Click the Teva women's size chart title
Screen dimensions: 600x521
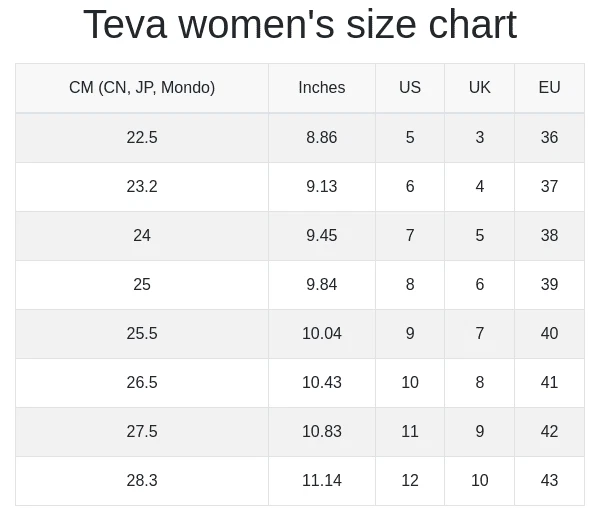[x=300, y=24]
